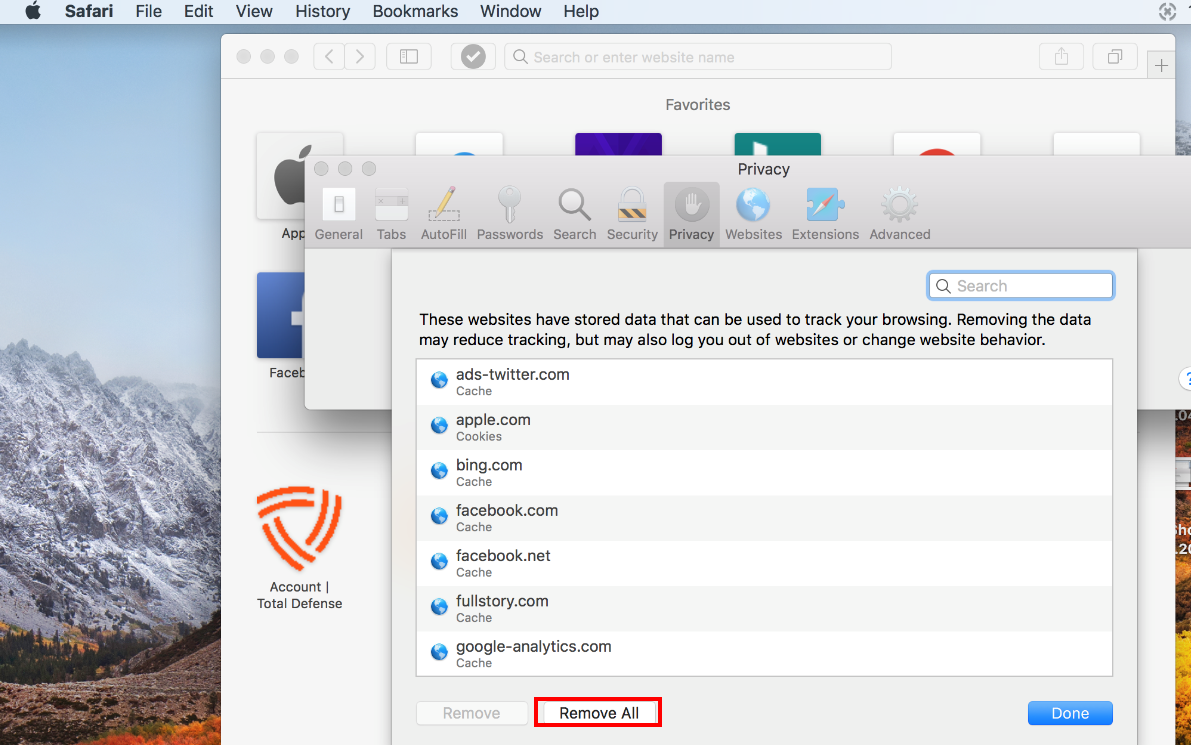Click the globe icon beside apple.com
The image size is (1191, 745).
click(x=439, y=425)
